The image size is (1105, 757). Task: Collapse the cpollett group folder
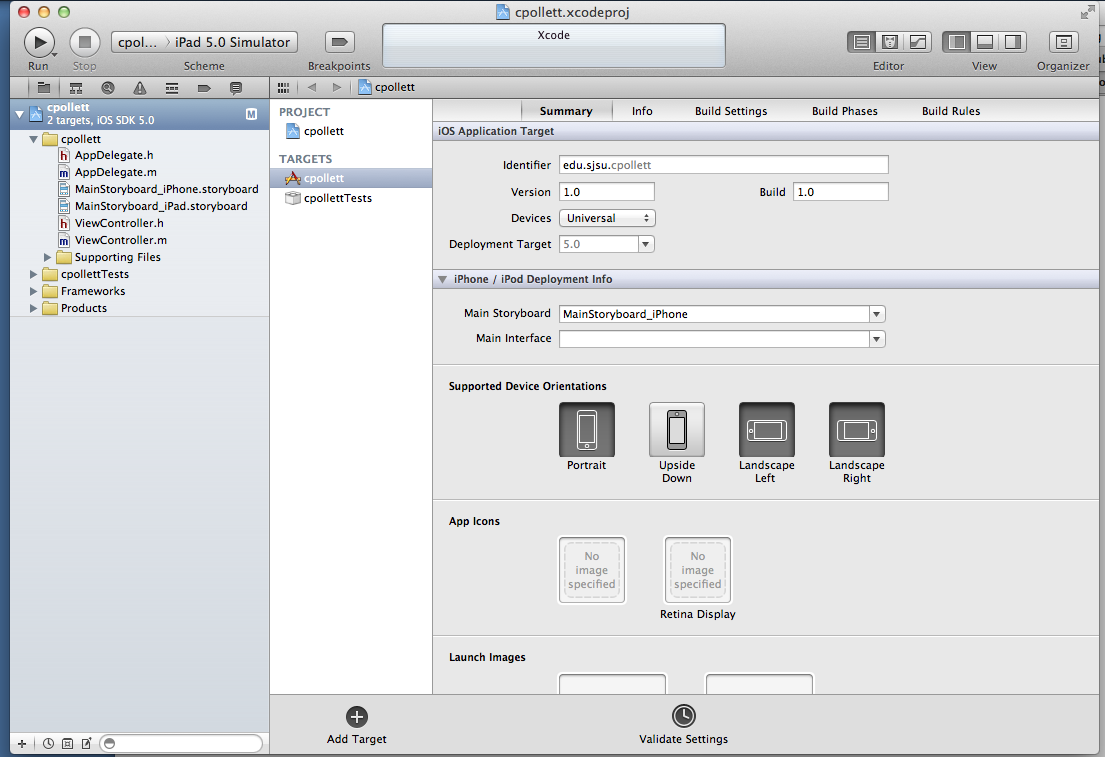point(33,139)
